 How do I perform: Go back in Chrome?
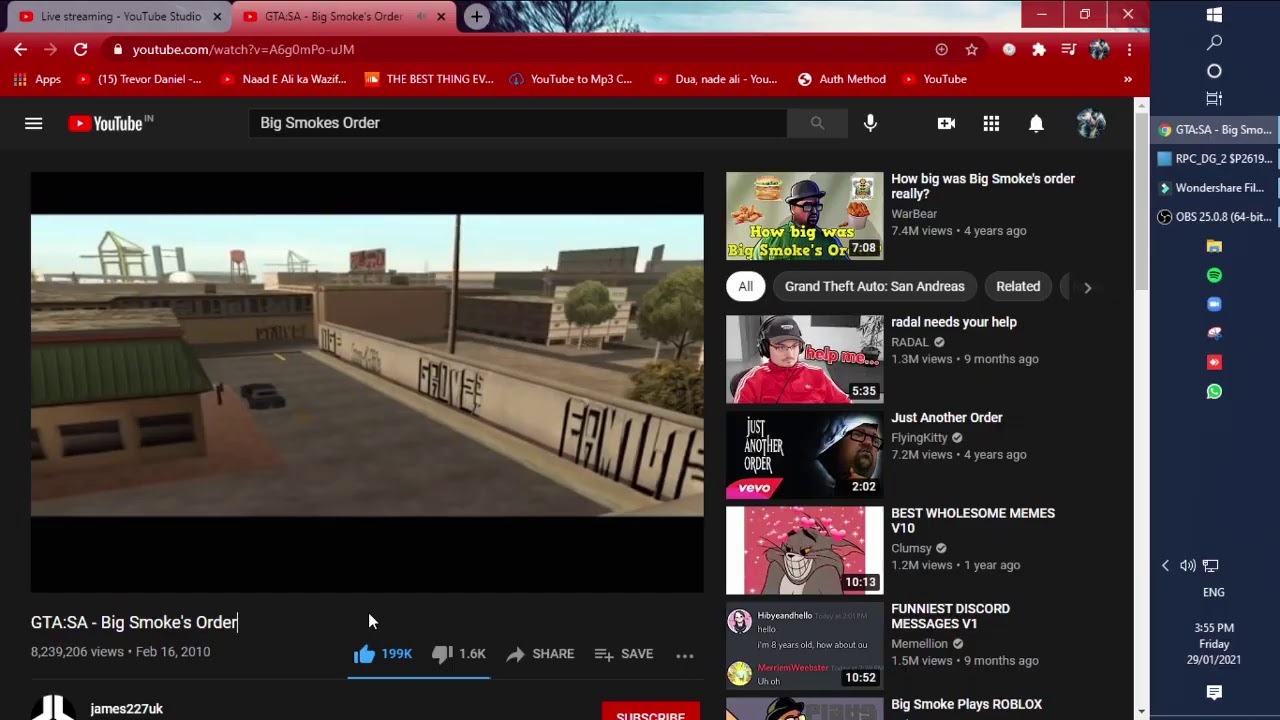pos(20,49)
